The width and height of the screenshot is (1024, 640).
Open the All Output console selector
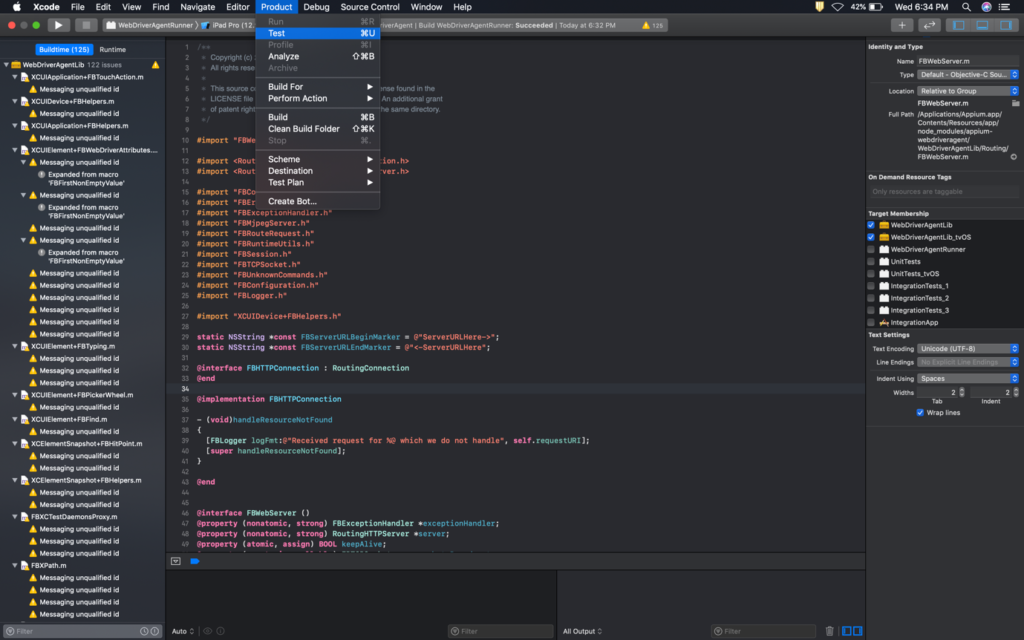pos(583,632)
